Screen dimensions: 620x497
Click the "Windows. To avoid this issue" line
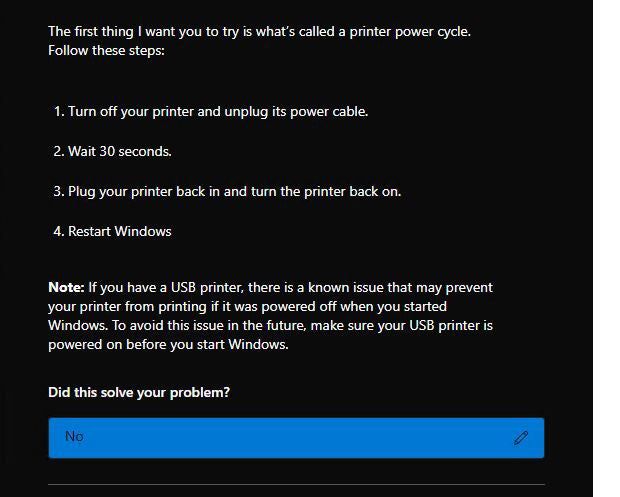pos(270,325)
